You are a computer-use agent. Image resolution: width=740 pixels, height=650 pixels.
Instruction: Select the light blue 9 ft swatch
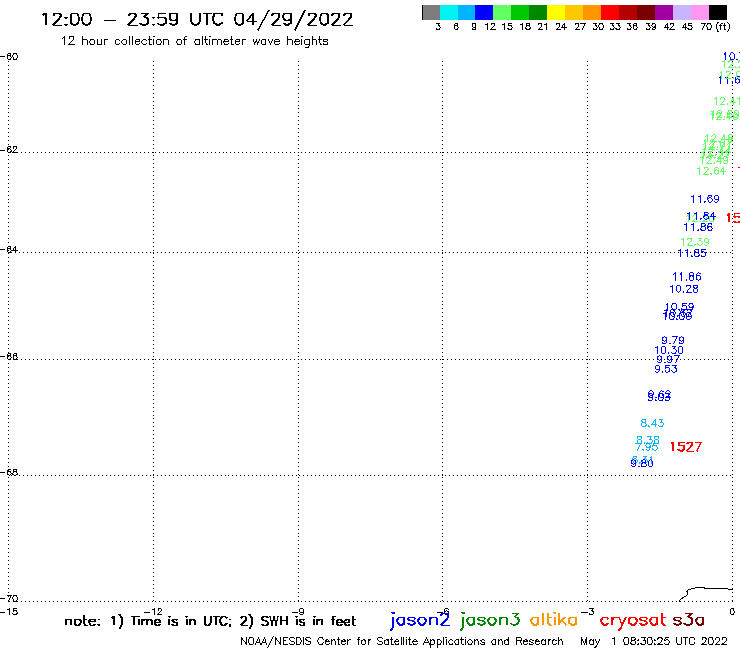(x=466, y=12)
